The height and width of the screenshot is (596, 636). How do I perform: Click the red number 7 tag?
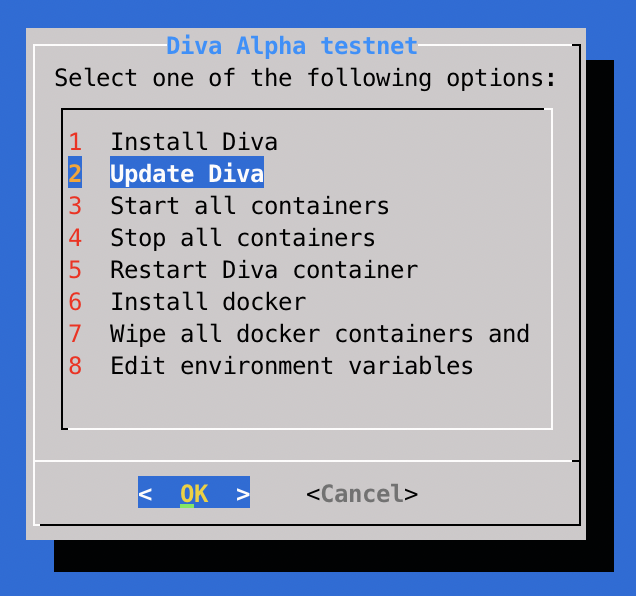click(75, 334)
